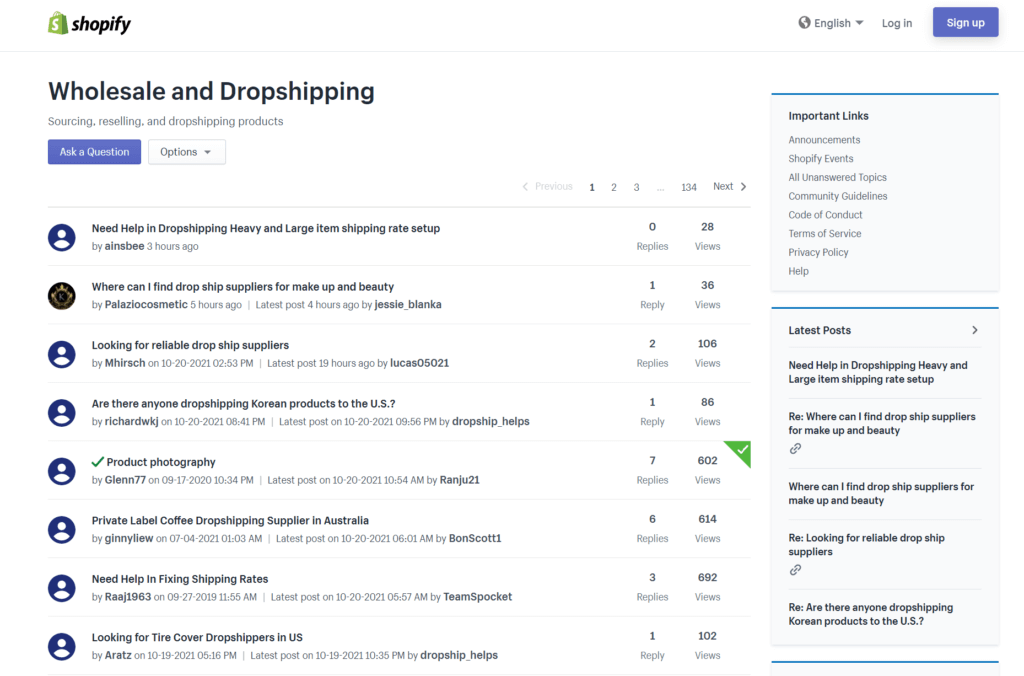Open Terms of Service link

(x=825, y=234)
